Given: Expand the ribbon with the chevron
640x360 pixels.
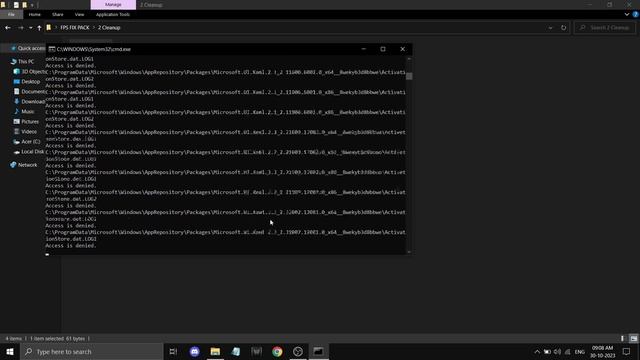Looking at the screenshot, I should tap(627, 14).
